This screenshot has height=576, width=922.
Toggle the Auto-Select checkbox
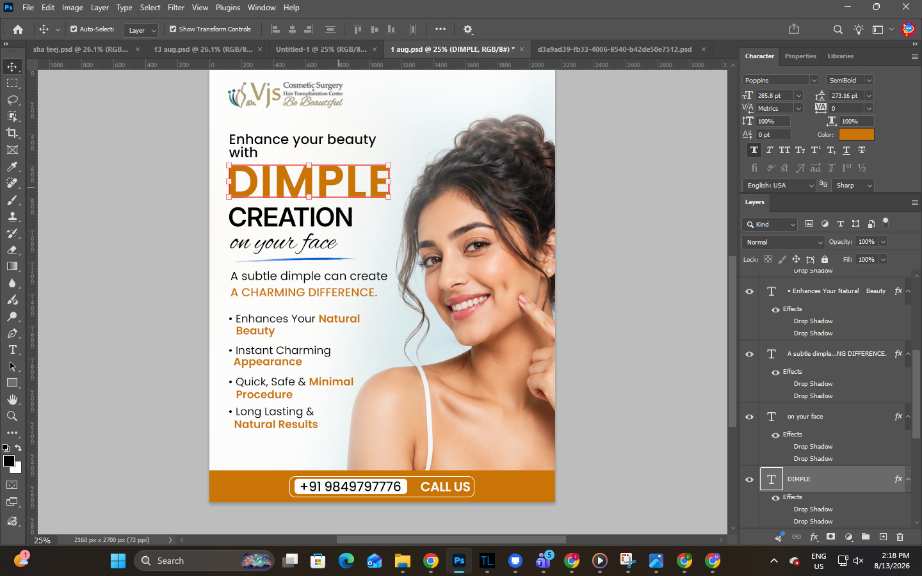[x=74, y=29]
